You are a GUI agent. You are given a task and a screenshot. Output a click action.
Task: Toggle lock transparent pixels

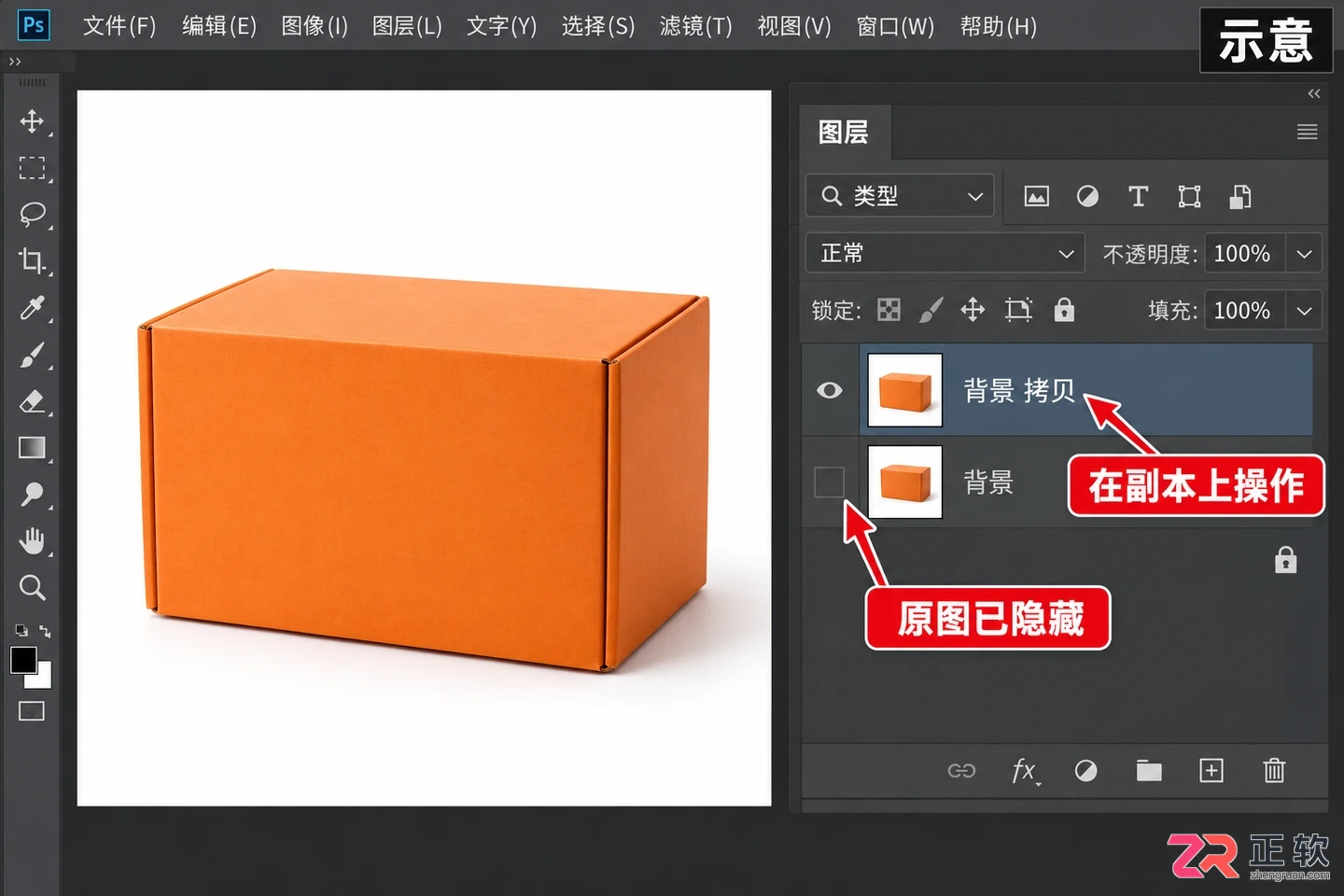889,310
